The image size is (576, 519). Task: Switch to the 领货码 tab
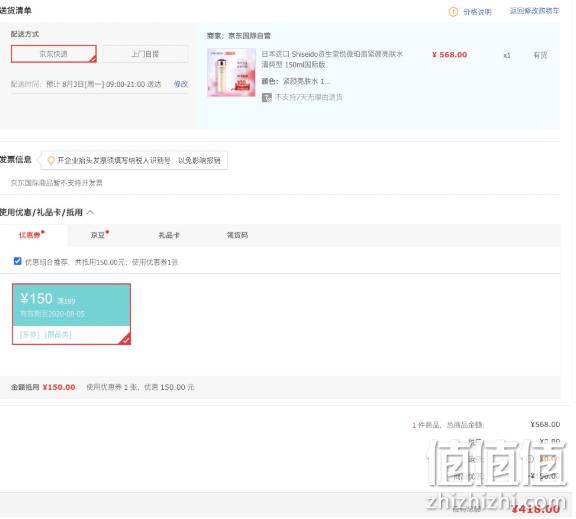pos(237,235)
